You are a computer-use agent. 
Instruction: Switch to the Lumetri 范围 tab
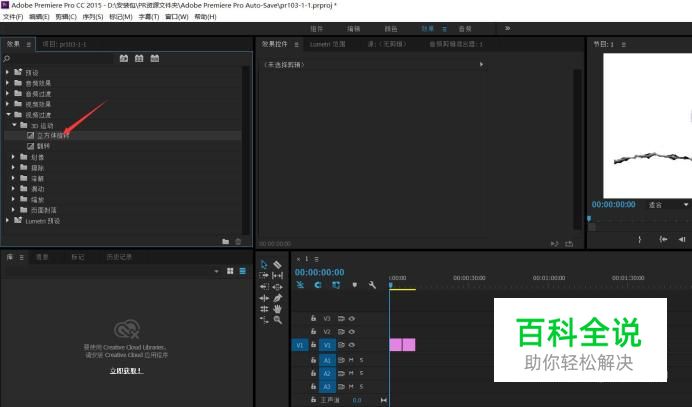(327, 44)
